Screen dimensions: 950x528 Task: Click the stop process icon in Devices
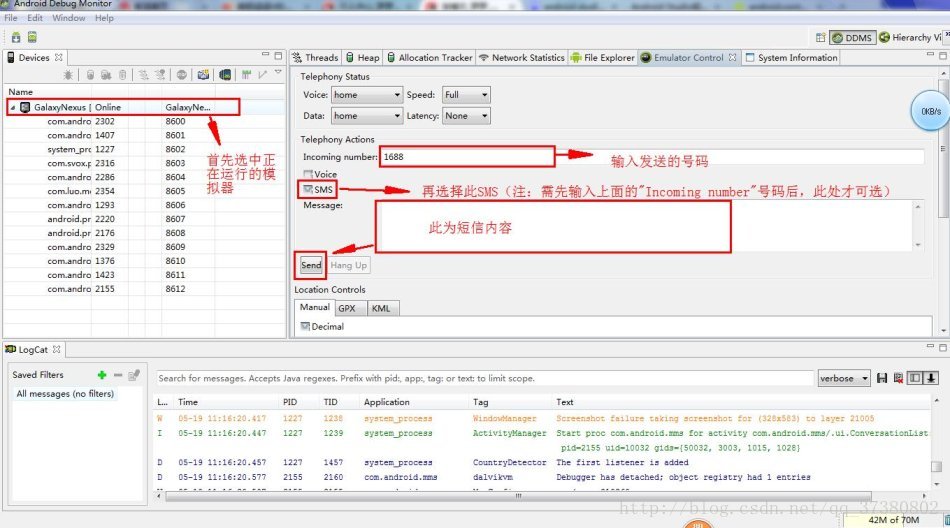point(182,75)
